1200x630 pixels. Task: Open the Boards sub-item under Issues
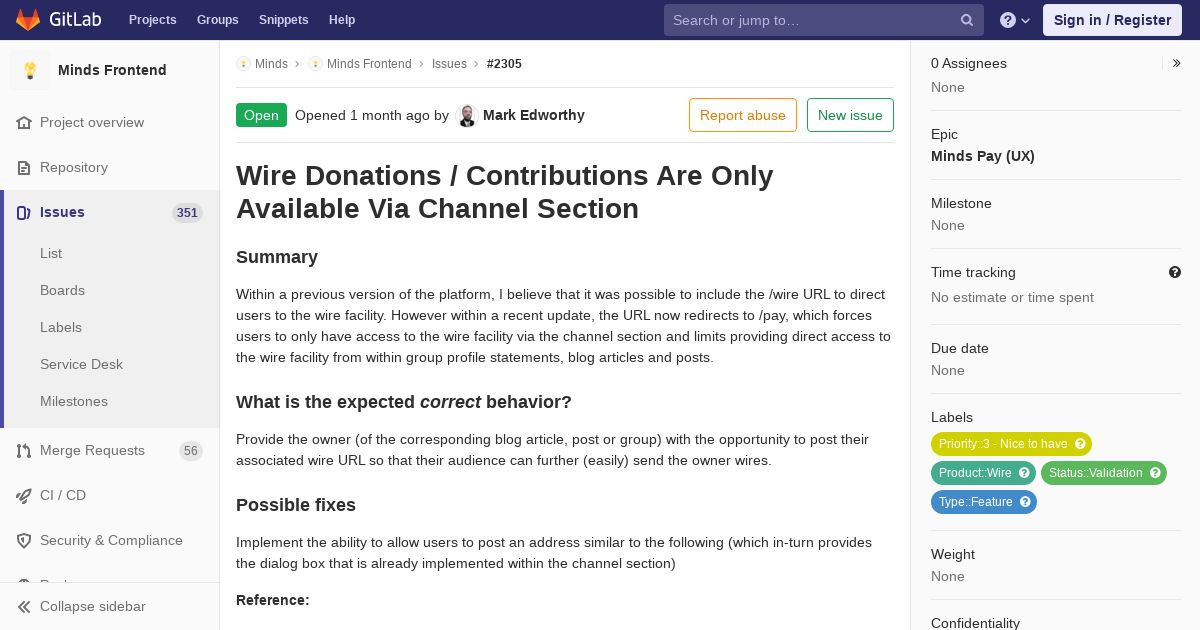[x=62, y=290]
